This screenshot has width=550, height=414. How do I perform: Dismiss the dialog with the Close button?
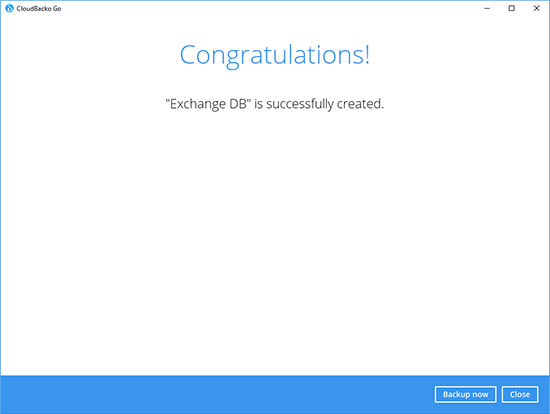520,394
